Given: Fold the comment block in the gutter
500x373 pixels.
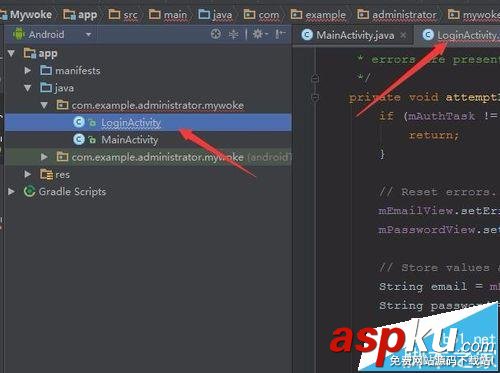Looking at the screenshot, I should pos(315,79).
